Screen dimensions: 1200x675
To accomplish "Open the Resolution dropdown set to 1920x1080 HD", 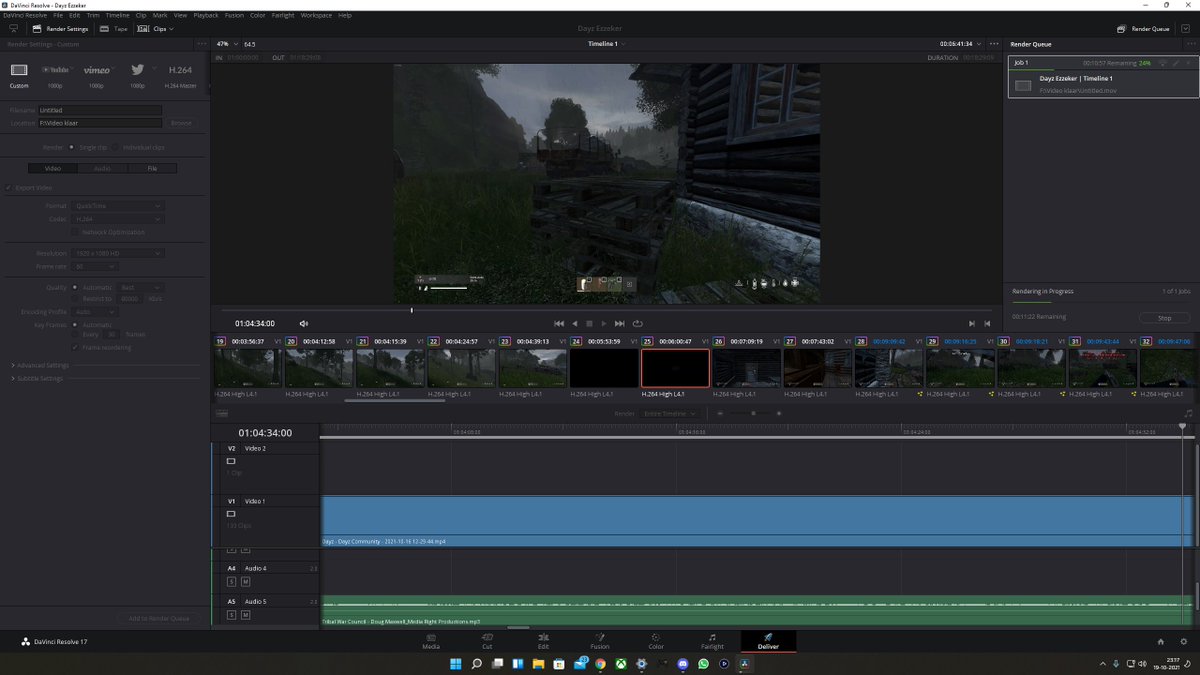I will 117,253.
